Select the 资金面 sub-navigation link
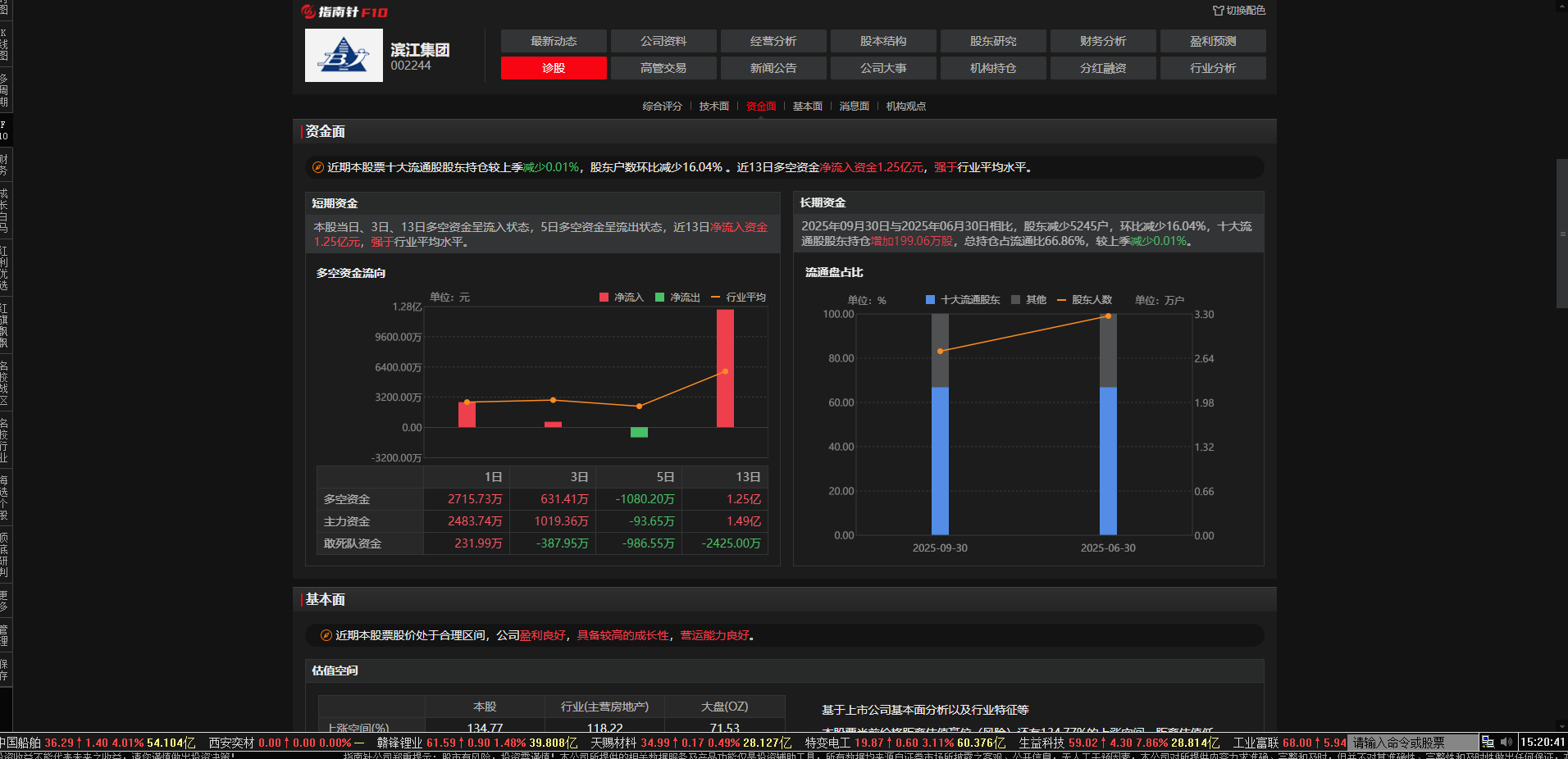Image resolution: width=1568 pixels, height=759 pixels. click(761, 107)
